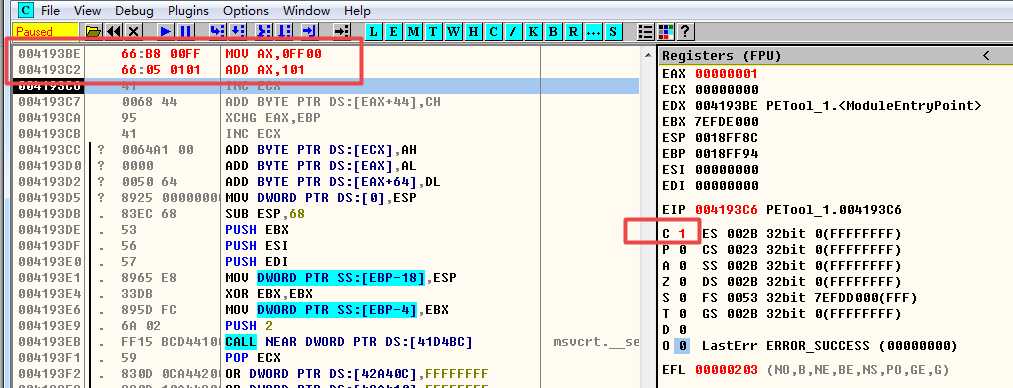Open the Plugins menu
This screenshot has width=1013, height=388.
(x=188, y=10)
